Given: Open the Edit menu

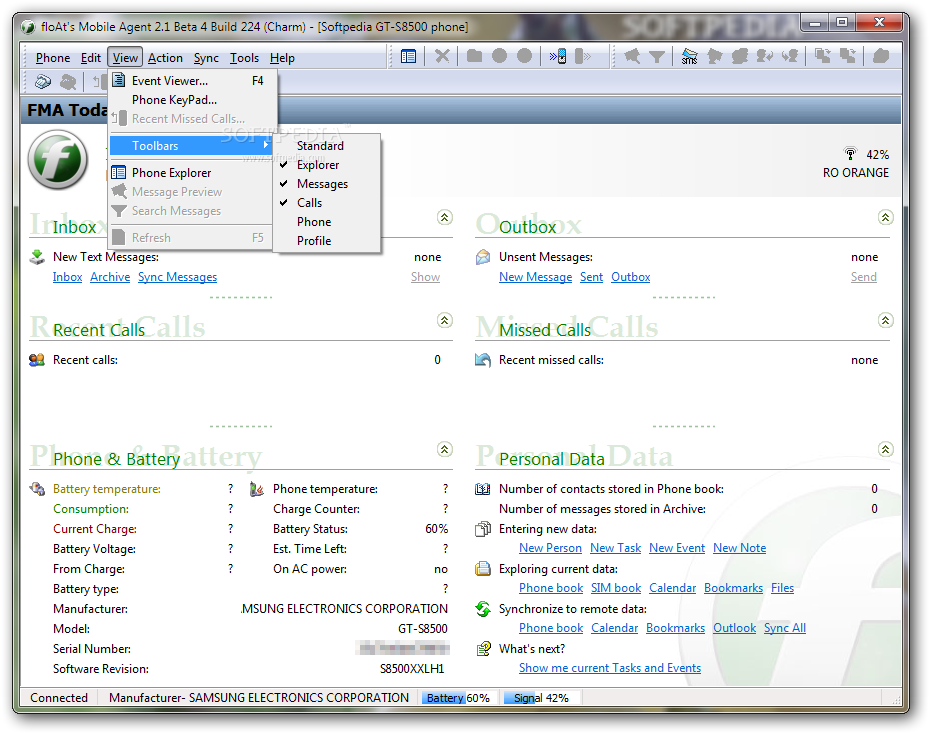Looking at the screenshot, I should point(91,58).
